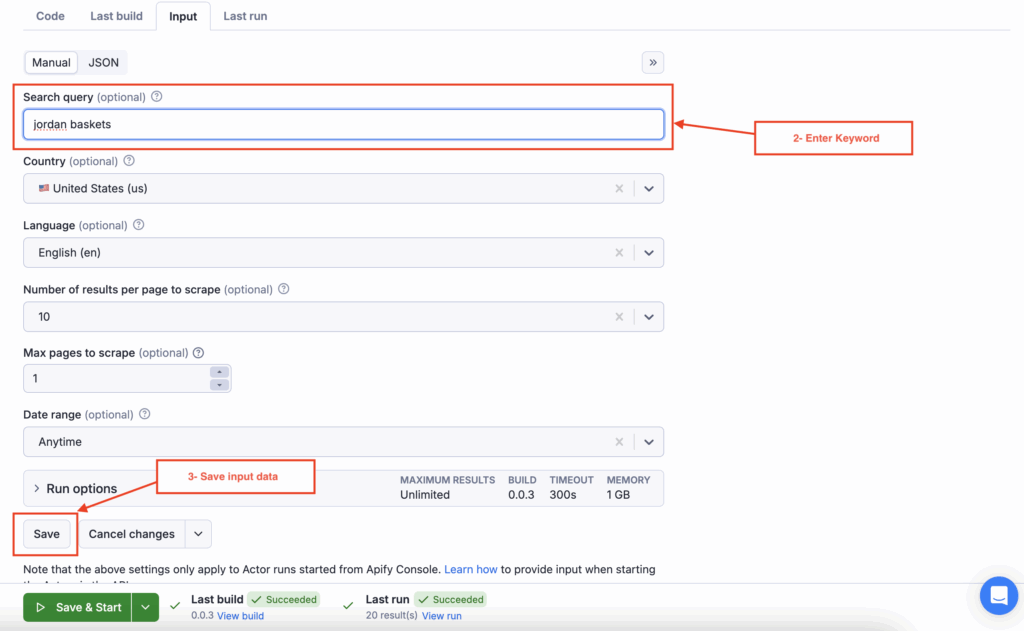The width and height of the screenshot is (1024, 631).
Task: Open the chat support bubble
Action: 999,595
